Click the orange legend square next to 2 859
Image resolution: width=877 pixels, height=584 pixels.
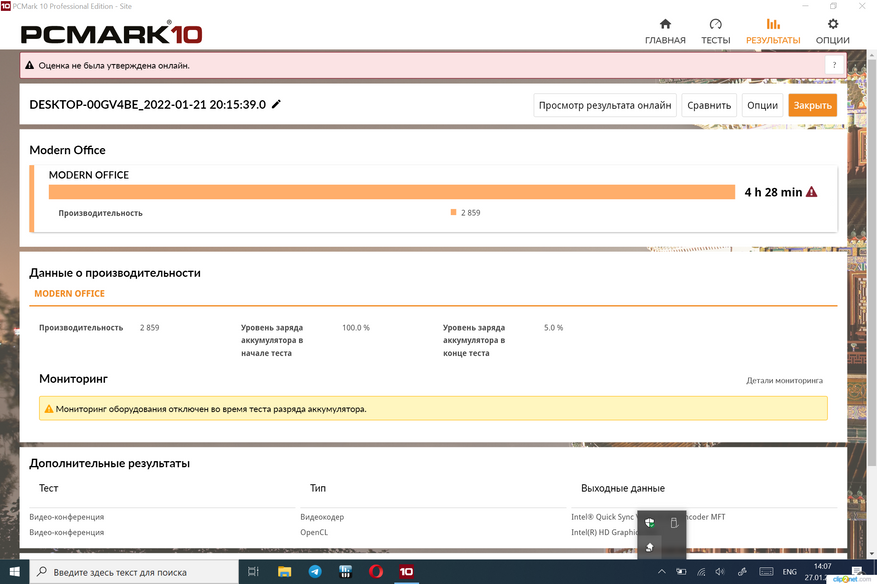(x=454, y=212)
